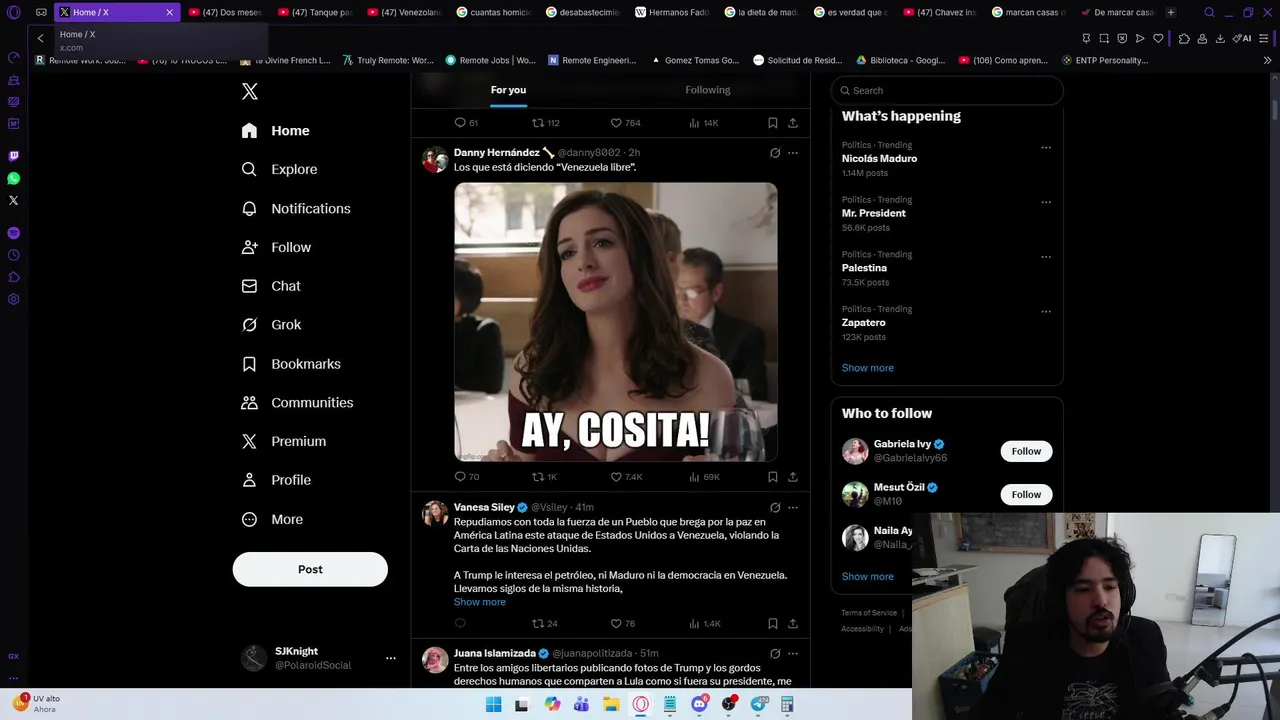Bookmark Vanesa Siley's post
Image resolution: width=1280 pixels, height=720 pixels.
click(773, 623)
